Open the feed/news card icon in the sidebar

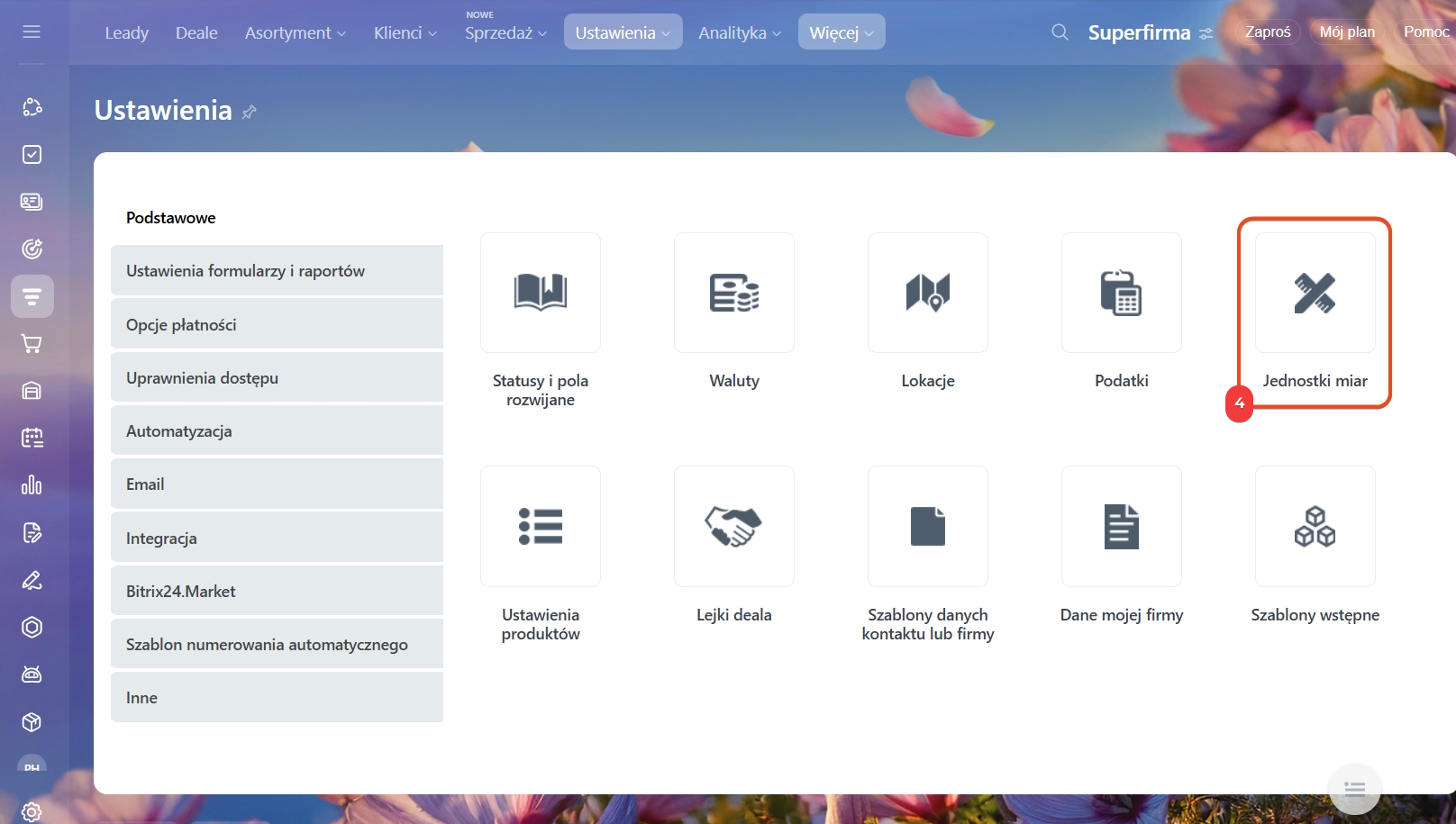(x=32, y=202)
